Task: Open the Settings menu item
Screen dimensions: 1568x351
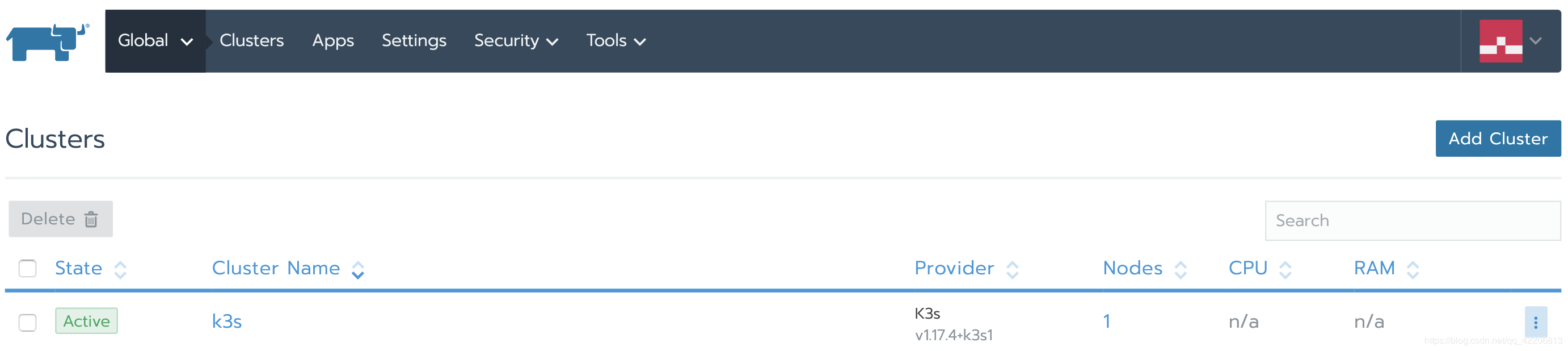Action: 414,41
